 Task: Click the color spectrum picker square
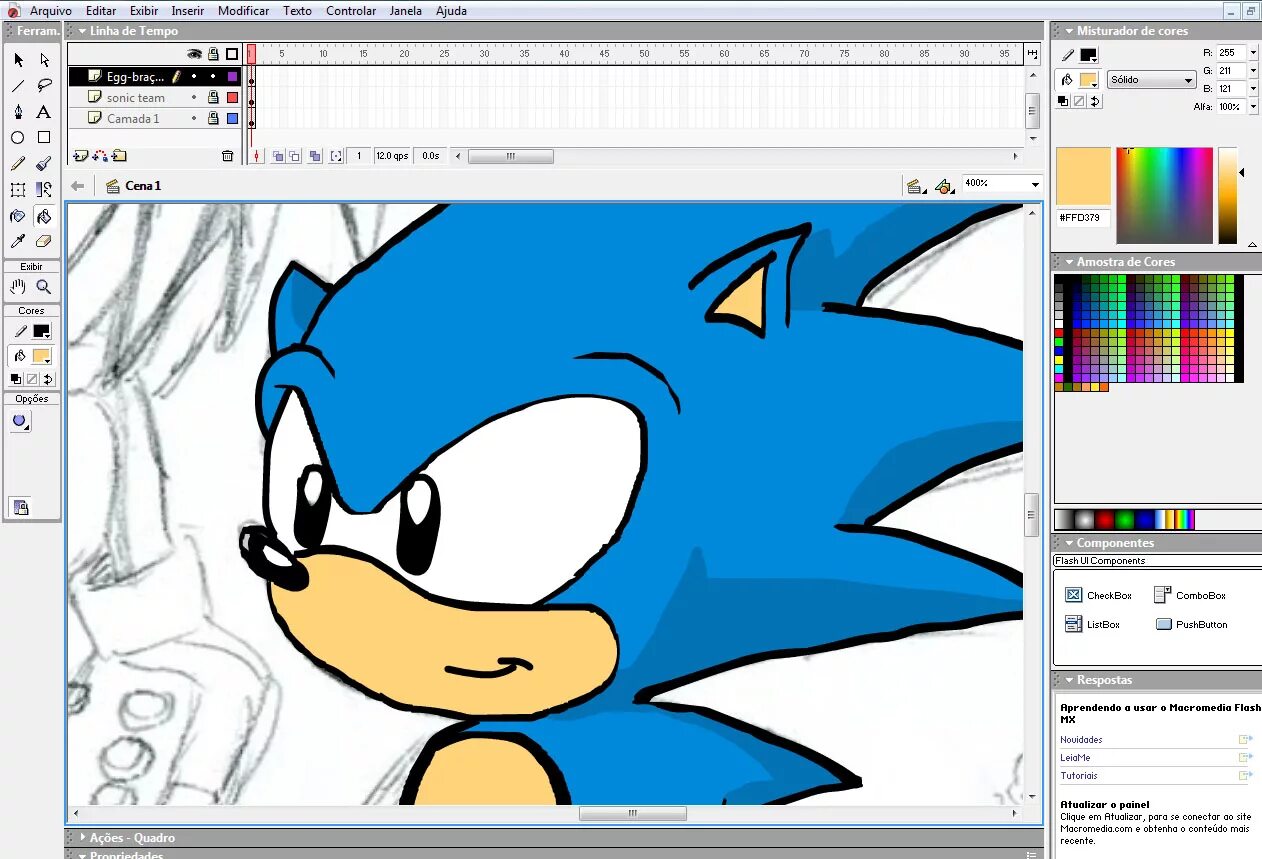click(x=1164, y=195)
